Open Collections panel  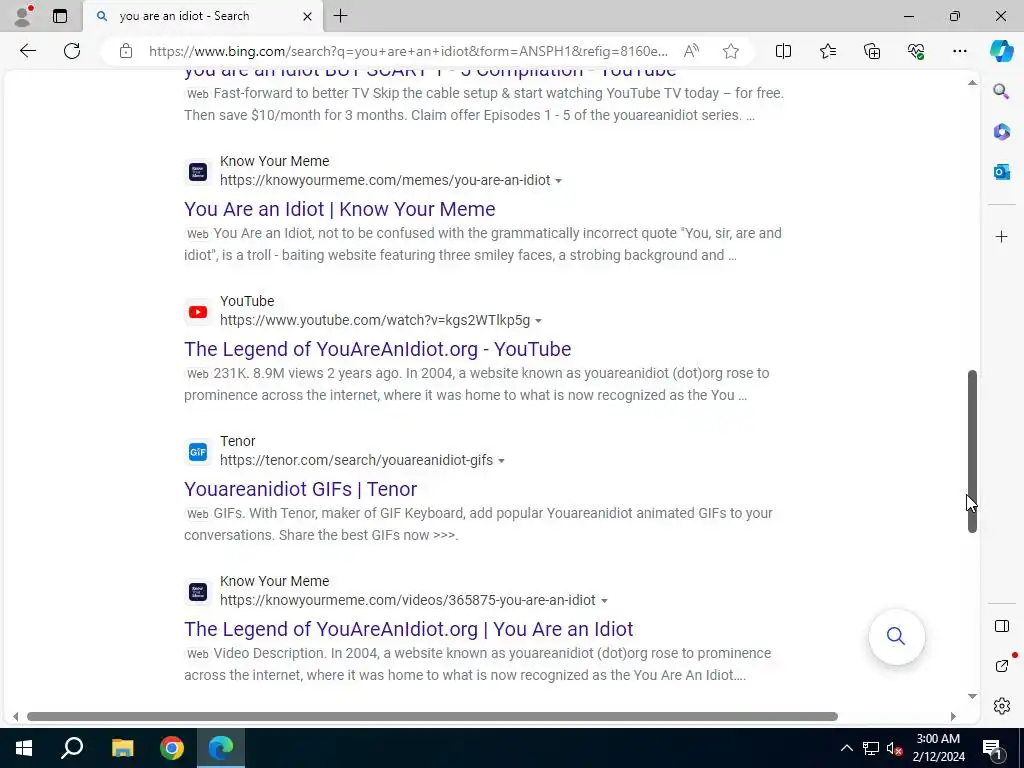[872, 51]
